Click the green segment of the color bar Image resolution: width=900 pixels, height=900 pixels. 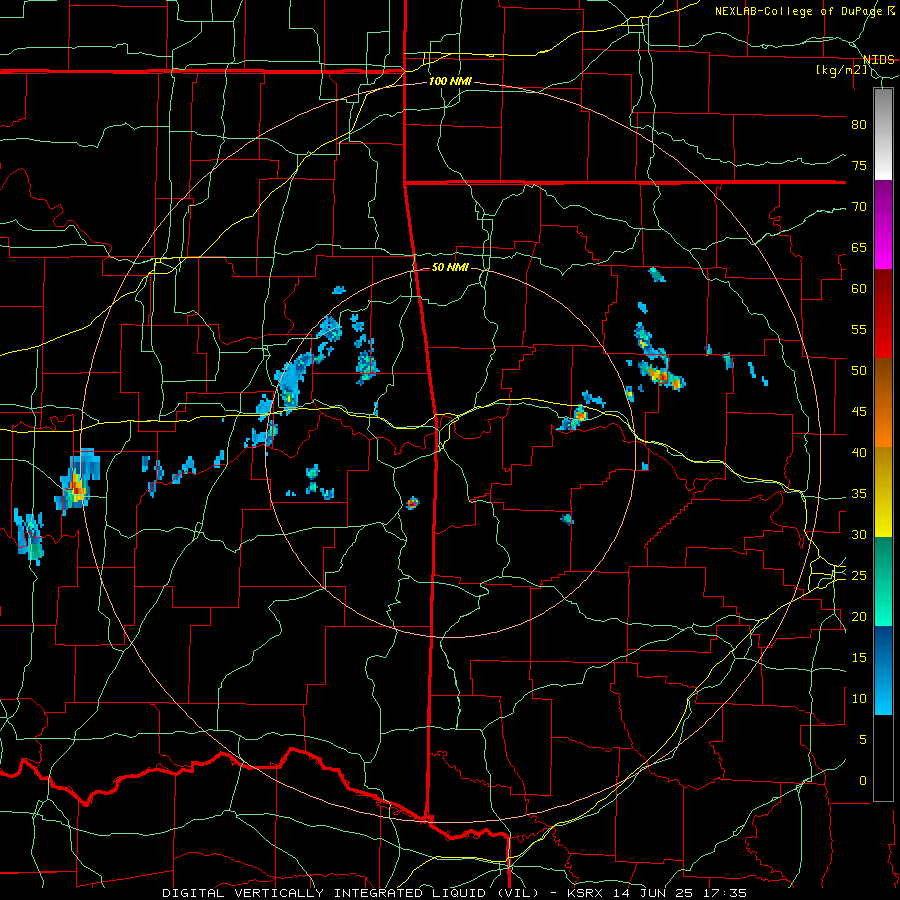[x=883, y=581]
